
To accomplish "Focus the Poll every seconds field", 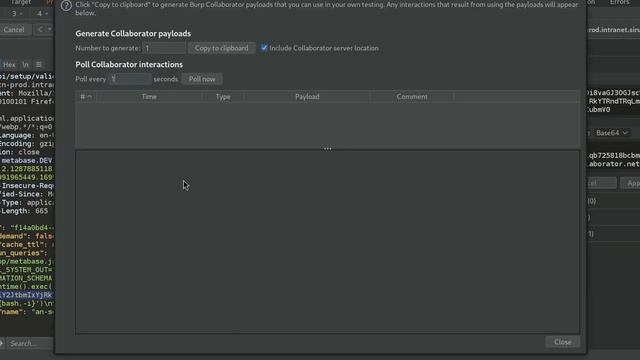I will click(130, 79).
